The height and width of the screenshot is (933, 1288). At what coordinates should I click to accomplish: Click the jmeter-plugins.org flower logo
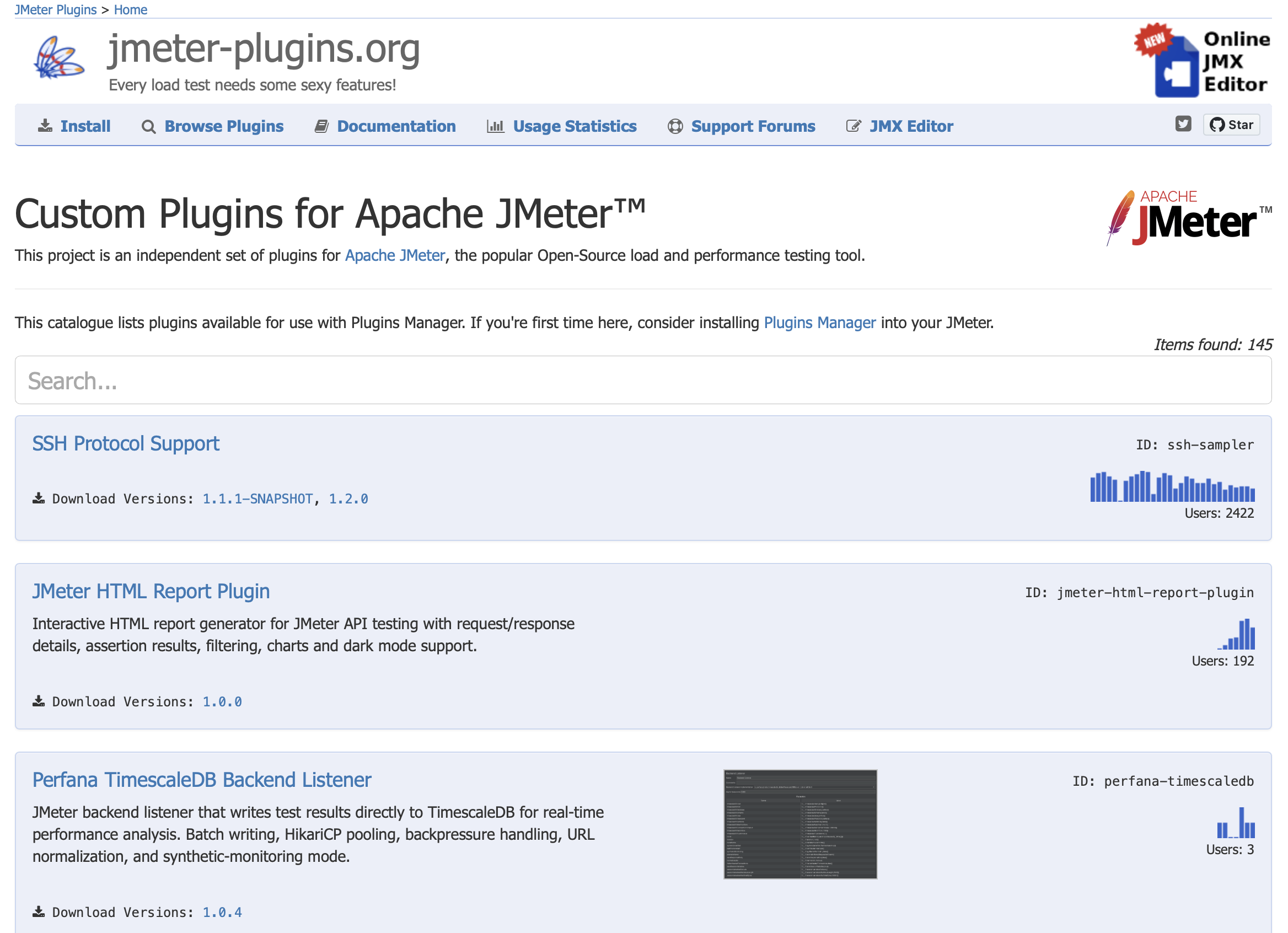click(x=59, y=58)
